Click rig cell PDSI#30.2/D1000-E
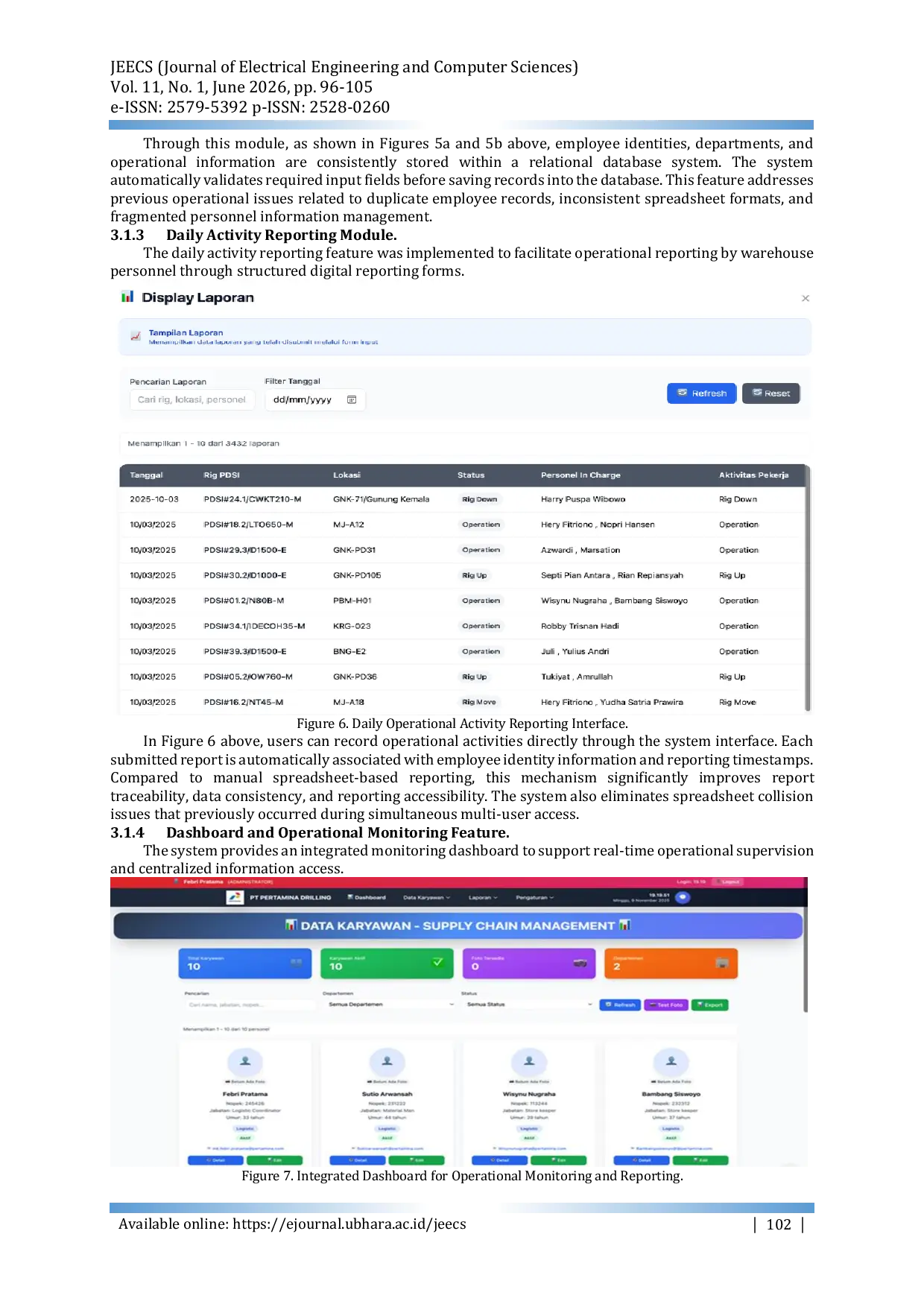 [x=245, y=575]
